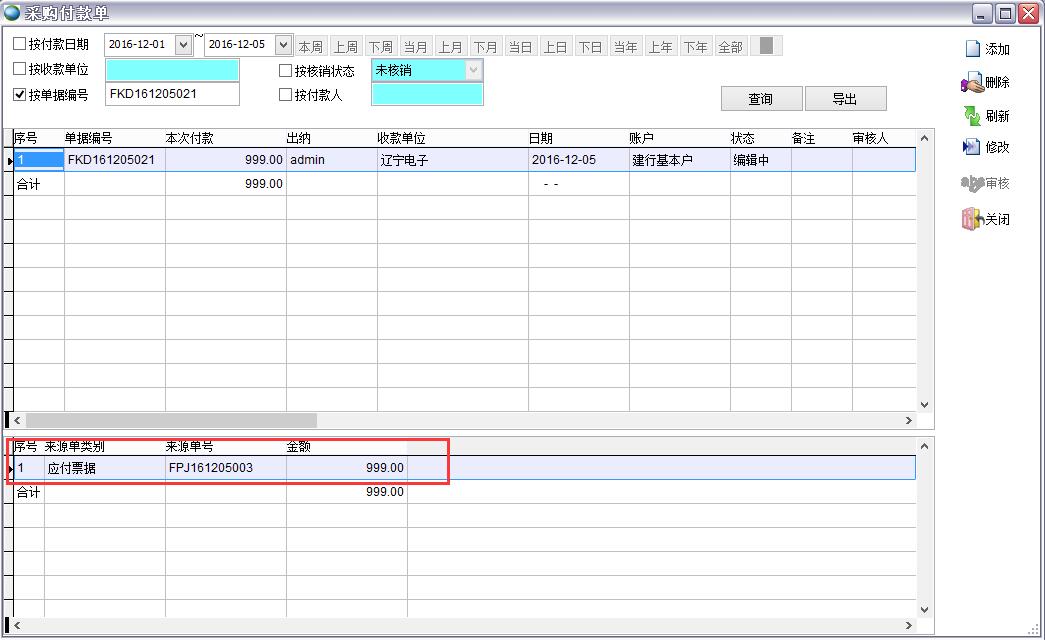Viewport: 1045px width, 640px height.
Task: Click the gray square after 全部
Action: coord(766,46)
